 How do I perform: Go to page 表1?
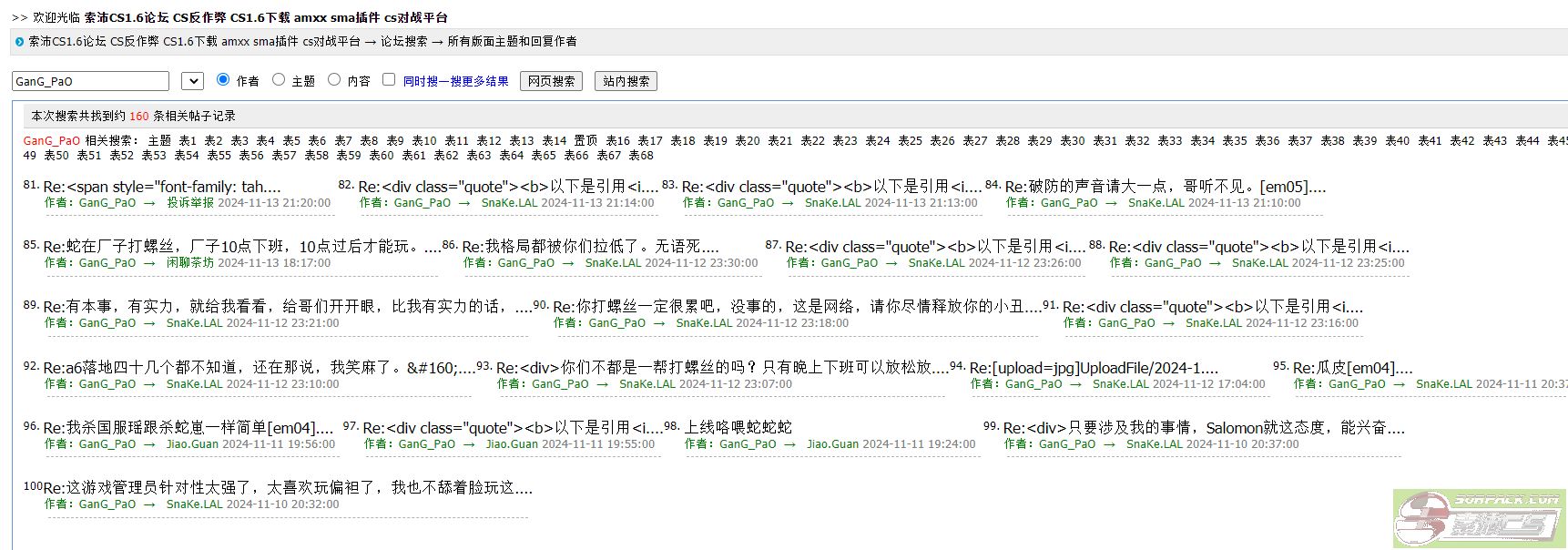tap(188, 140)
